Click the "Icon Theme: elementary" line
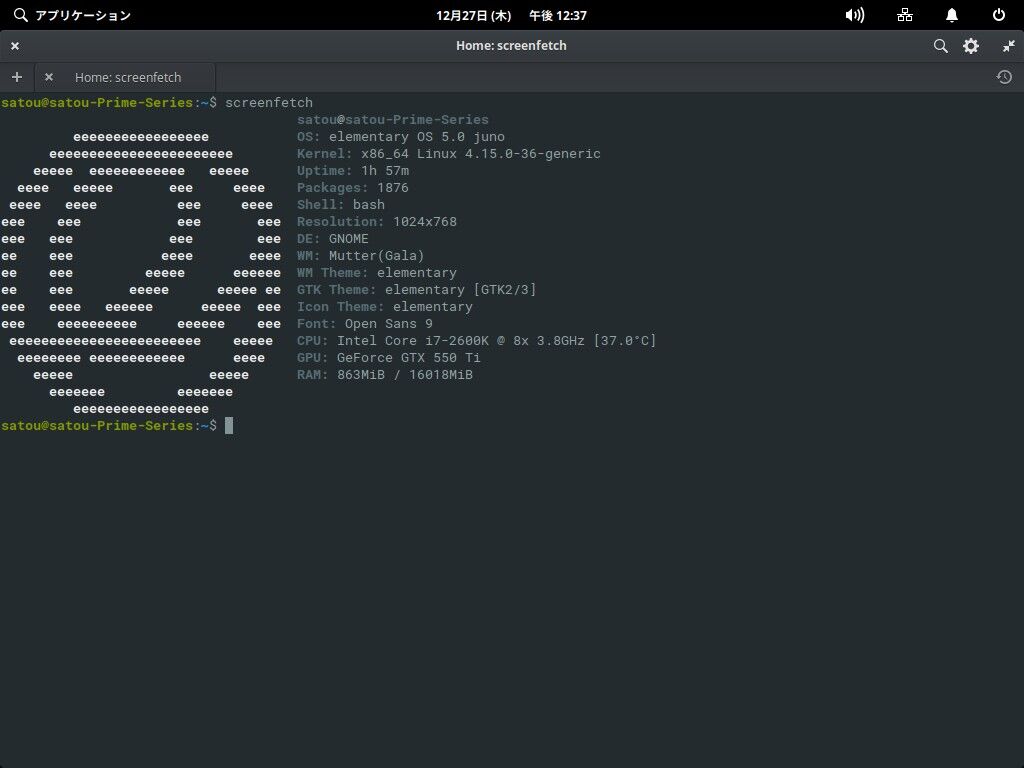The width and height of the screenshot is (1024, 768). pyautogui.click(x=385, y=306)
